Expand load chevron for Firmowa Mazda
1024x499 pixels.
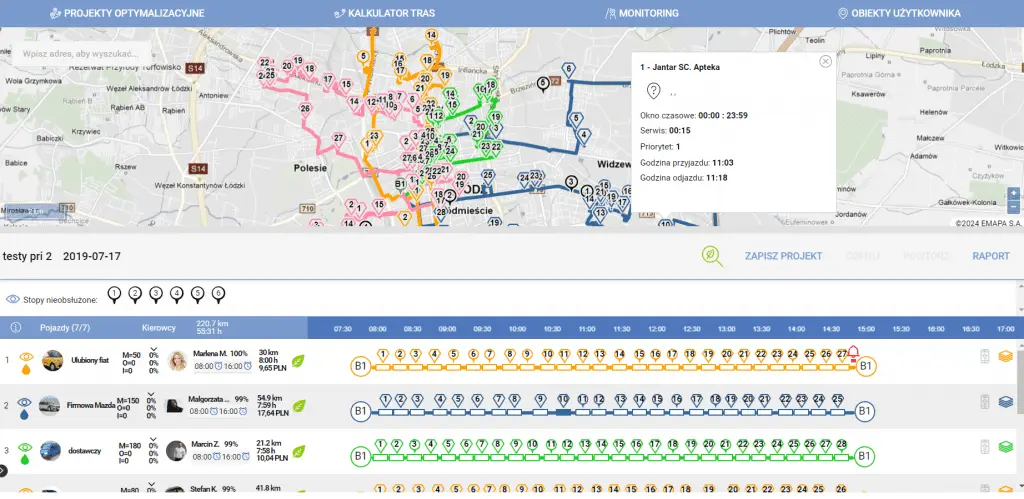point(152,394)
